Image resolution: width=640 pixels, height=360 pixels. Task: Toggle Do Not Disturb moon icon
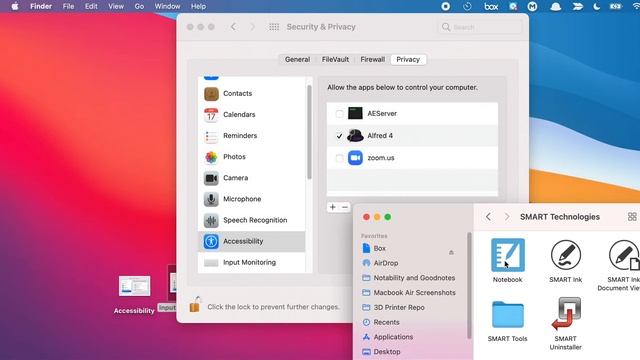click(596, 7)
